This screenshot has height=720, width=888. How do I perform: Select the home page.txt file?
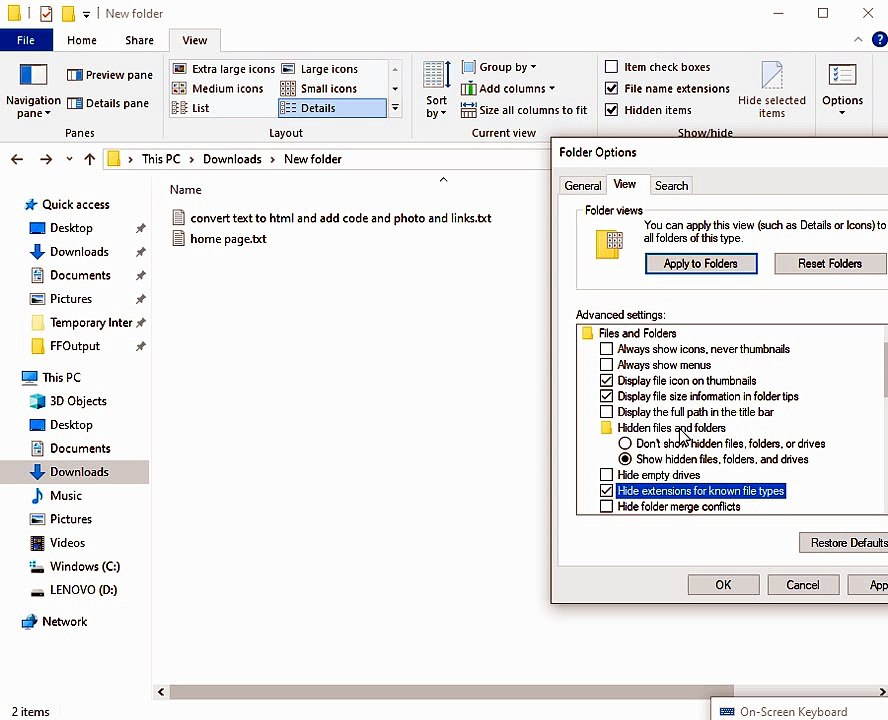pyautogui.click(x=219, y=238)
